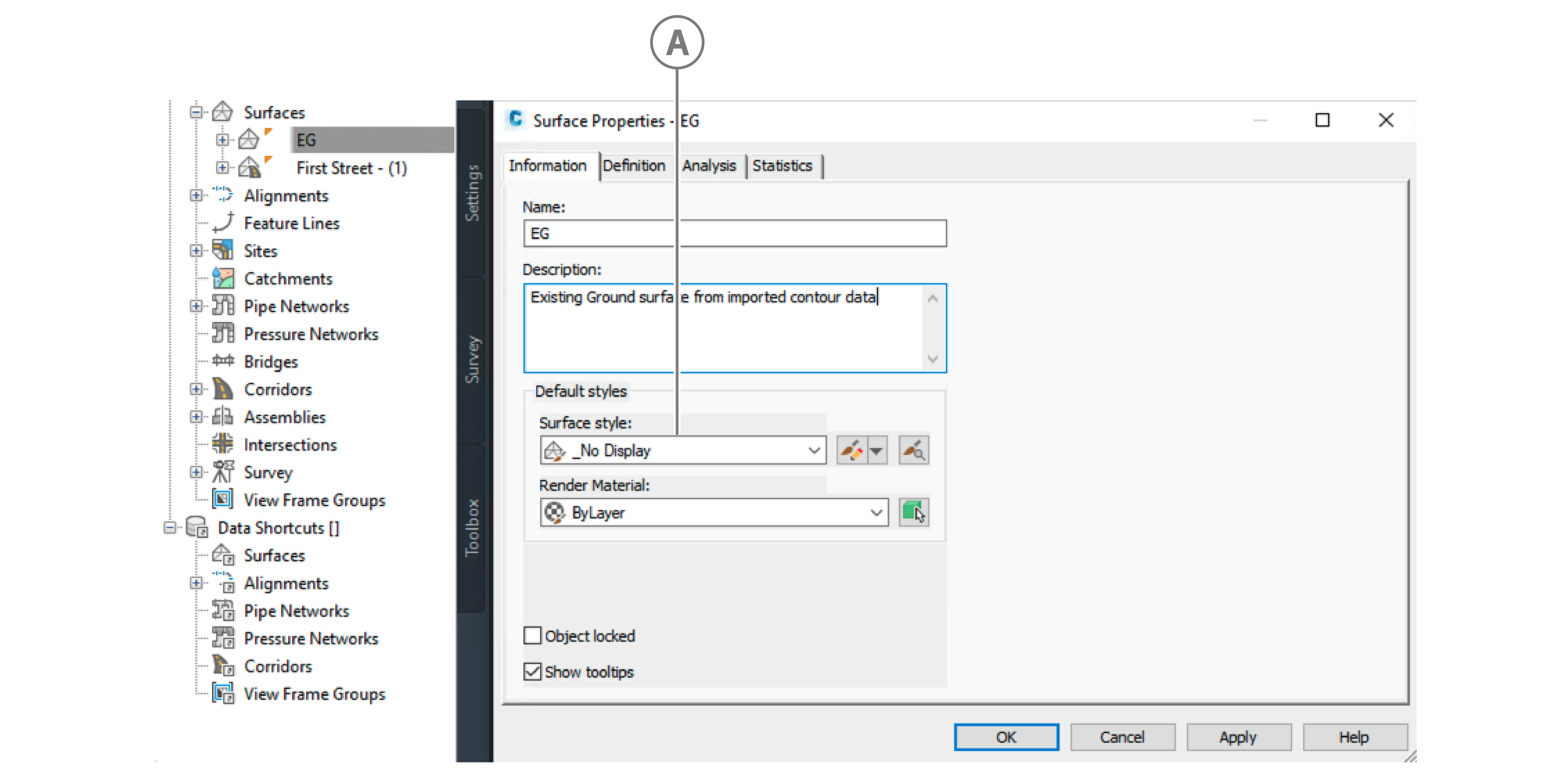Disable the Show tooltips checkbox
Image resolution: width=1568 pixels, height=775 pixels.
(533, 672)
